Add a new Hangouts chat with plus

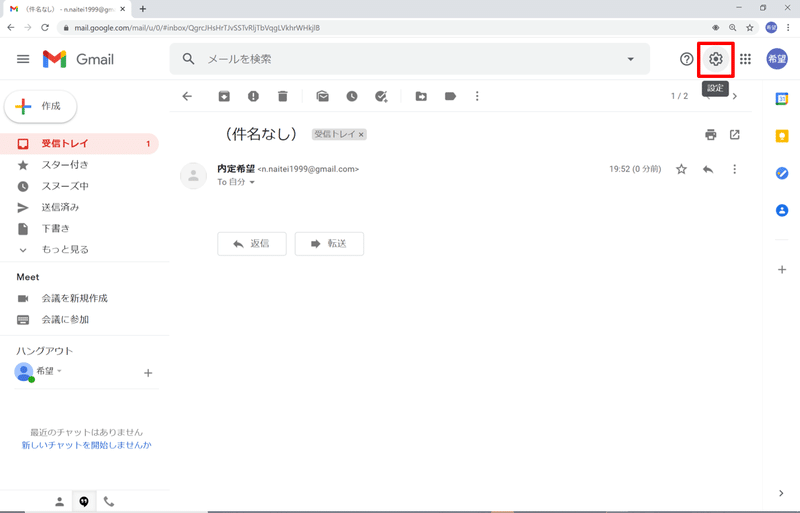click(x=148, y=373)
